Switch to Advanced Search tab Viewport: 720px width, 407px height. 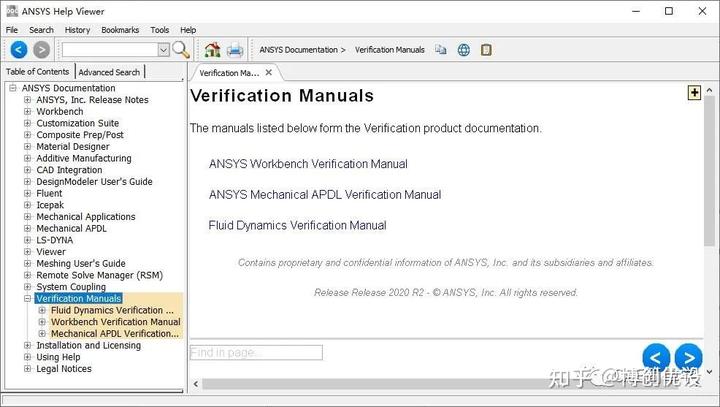[x=109, y=72]
